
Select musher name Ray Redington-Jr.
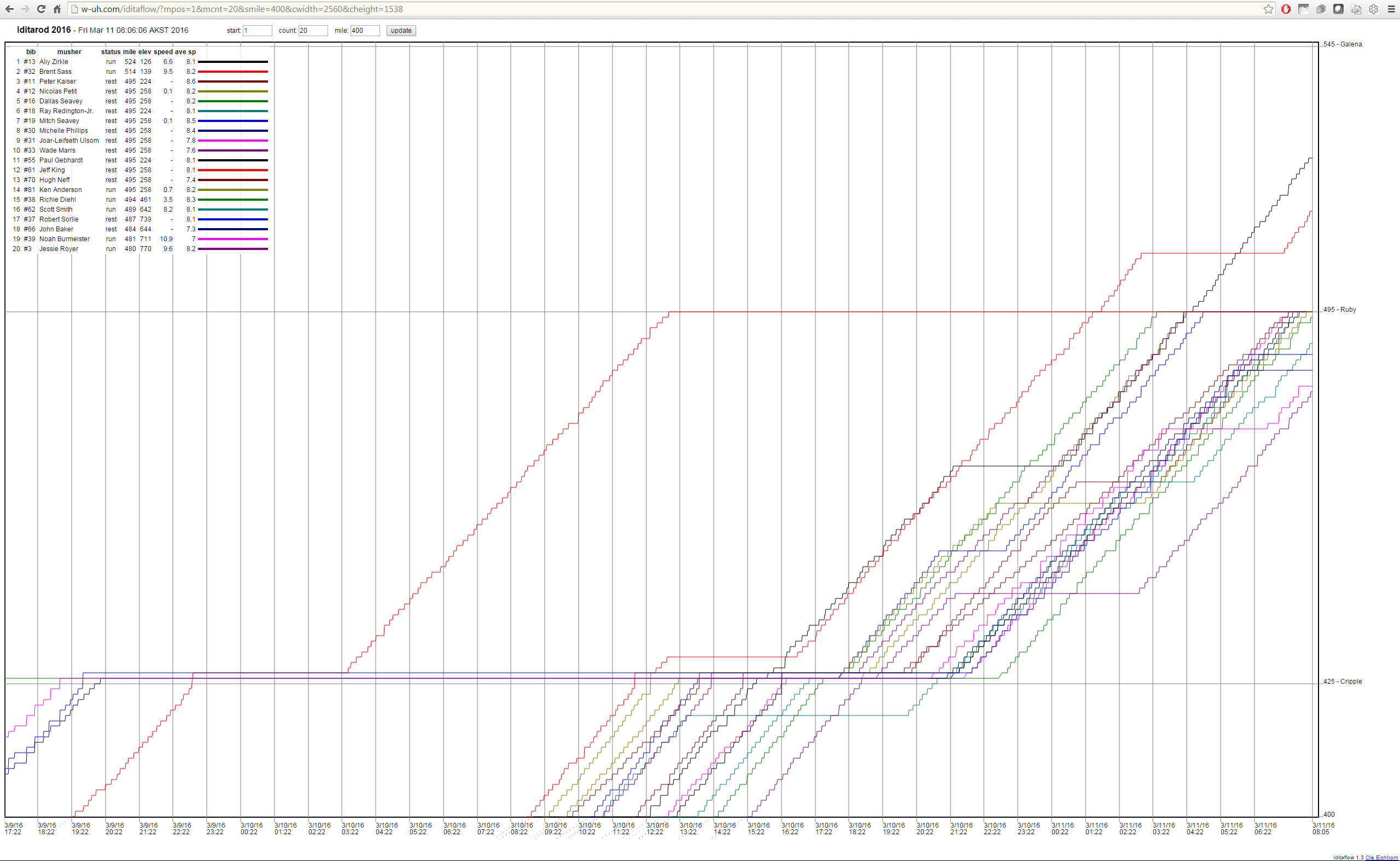pyautogui.click(x=66, y=111)
